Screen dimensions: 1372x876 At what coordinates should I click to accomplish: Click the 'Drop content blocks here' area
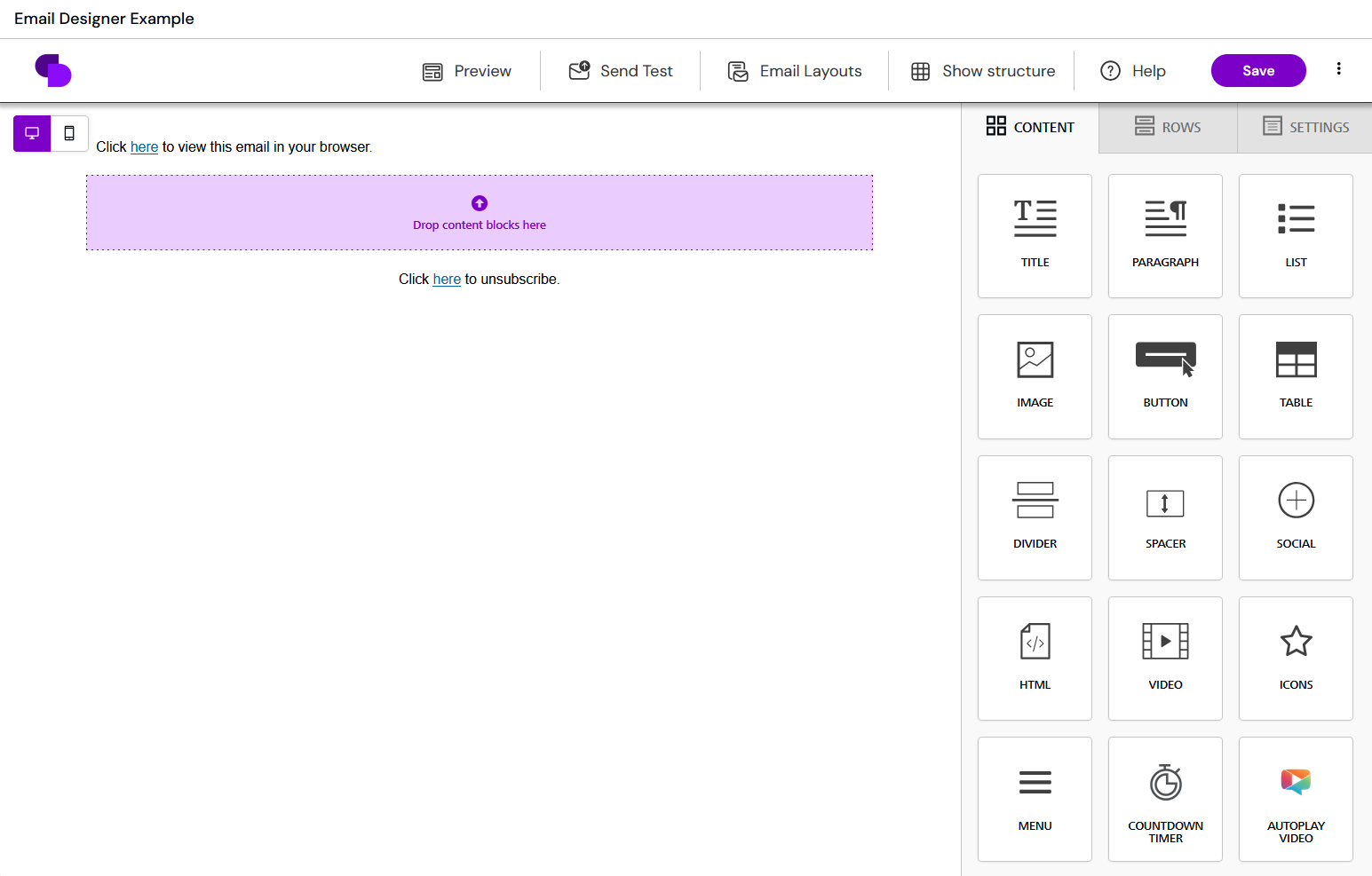[480, 213]
